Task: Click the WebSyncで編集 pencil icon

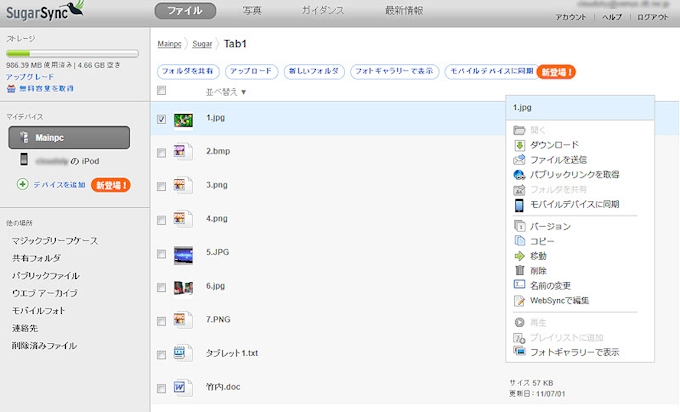Action: point(519,300)
